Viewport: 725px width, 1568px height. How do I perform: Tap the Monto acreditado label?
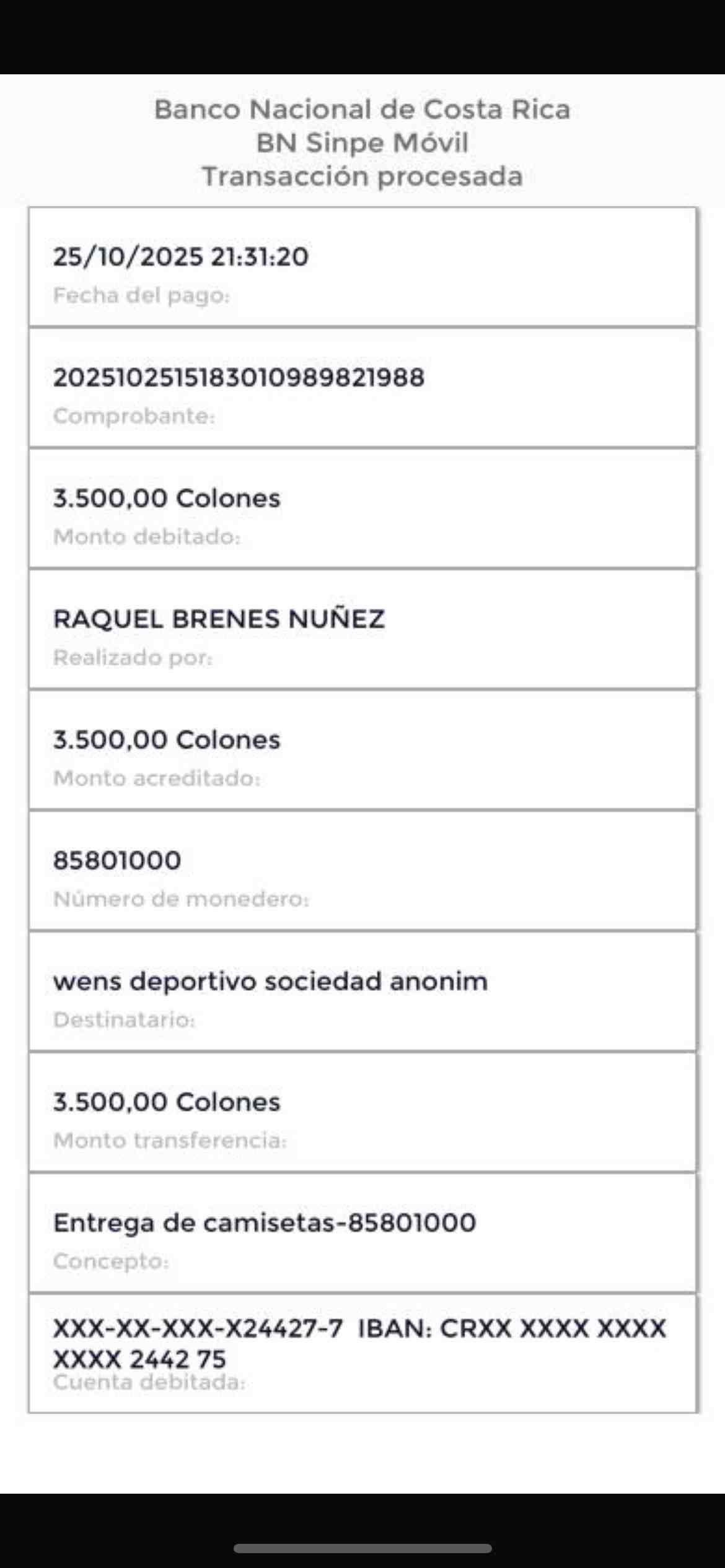point(157,778)
